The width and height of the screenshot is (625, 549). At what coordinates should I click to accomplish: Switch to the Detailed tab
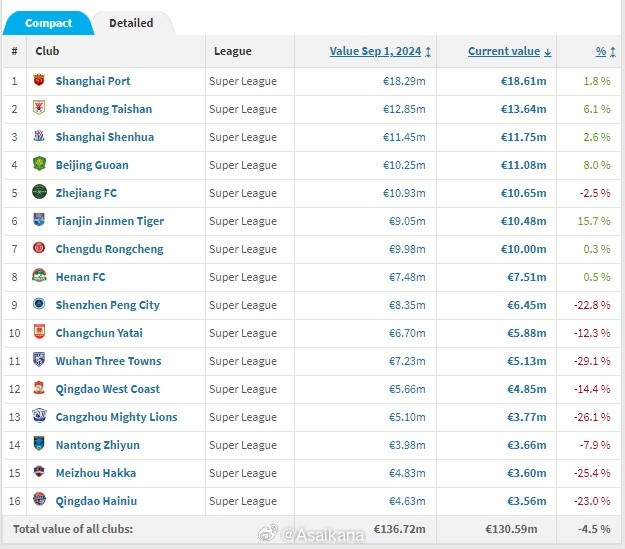click(x=131, y=23)
